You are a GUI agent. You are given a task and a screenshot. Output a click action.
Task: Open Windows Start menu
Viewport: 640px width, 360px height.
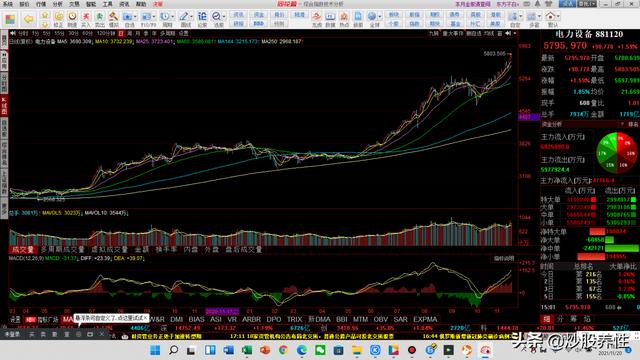pyautogui.click(x=155, y=350)
